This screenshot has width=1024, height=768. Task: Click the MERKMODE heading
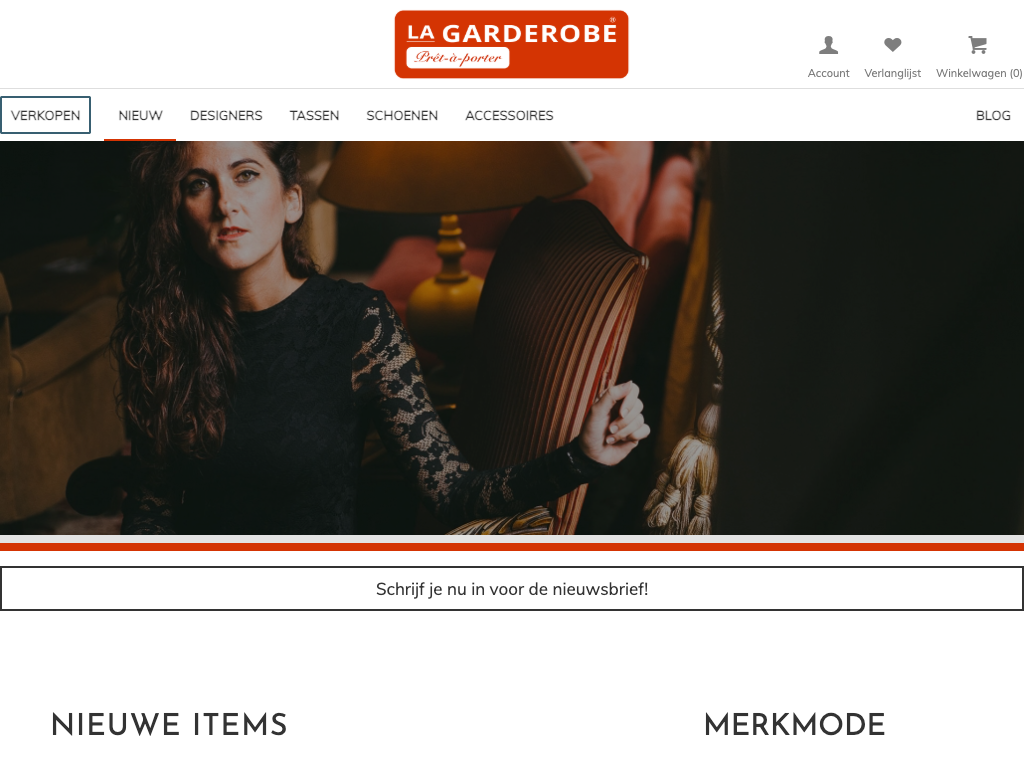794,725
